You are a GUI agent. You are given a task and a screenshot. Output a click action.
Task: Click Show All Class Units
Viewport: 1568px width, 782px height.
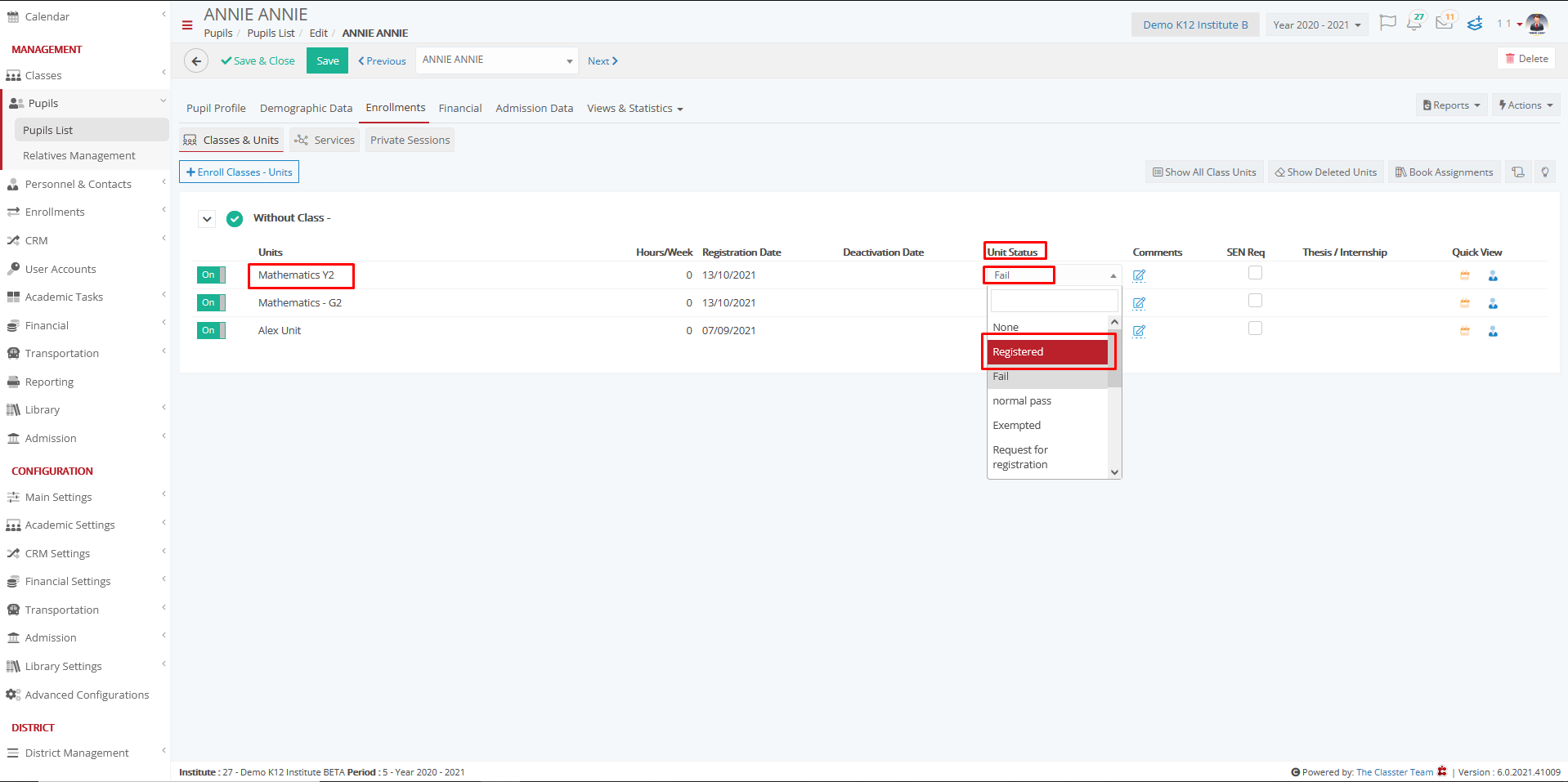(x=1204, y=172)
